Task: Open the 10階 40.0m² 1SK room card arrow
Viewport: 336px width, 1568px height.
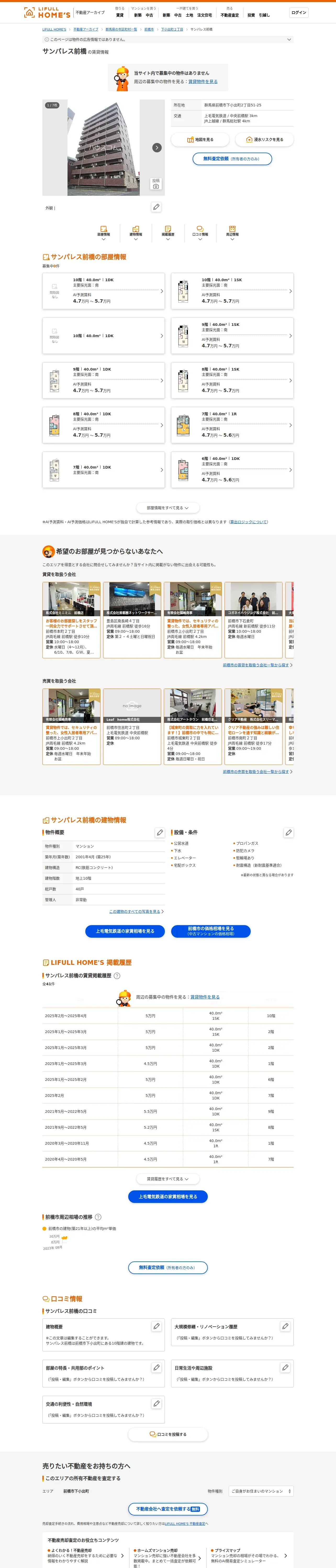Action: tap(290, 291)
